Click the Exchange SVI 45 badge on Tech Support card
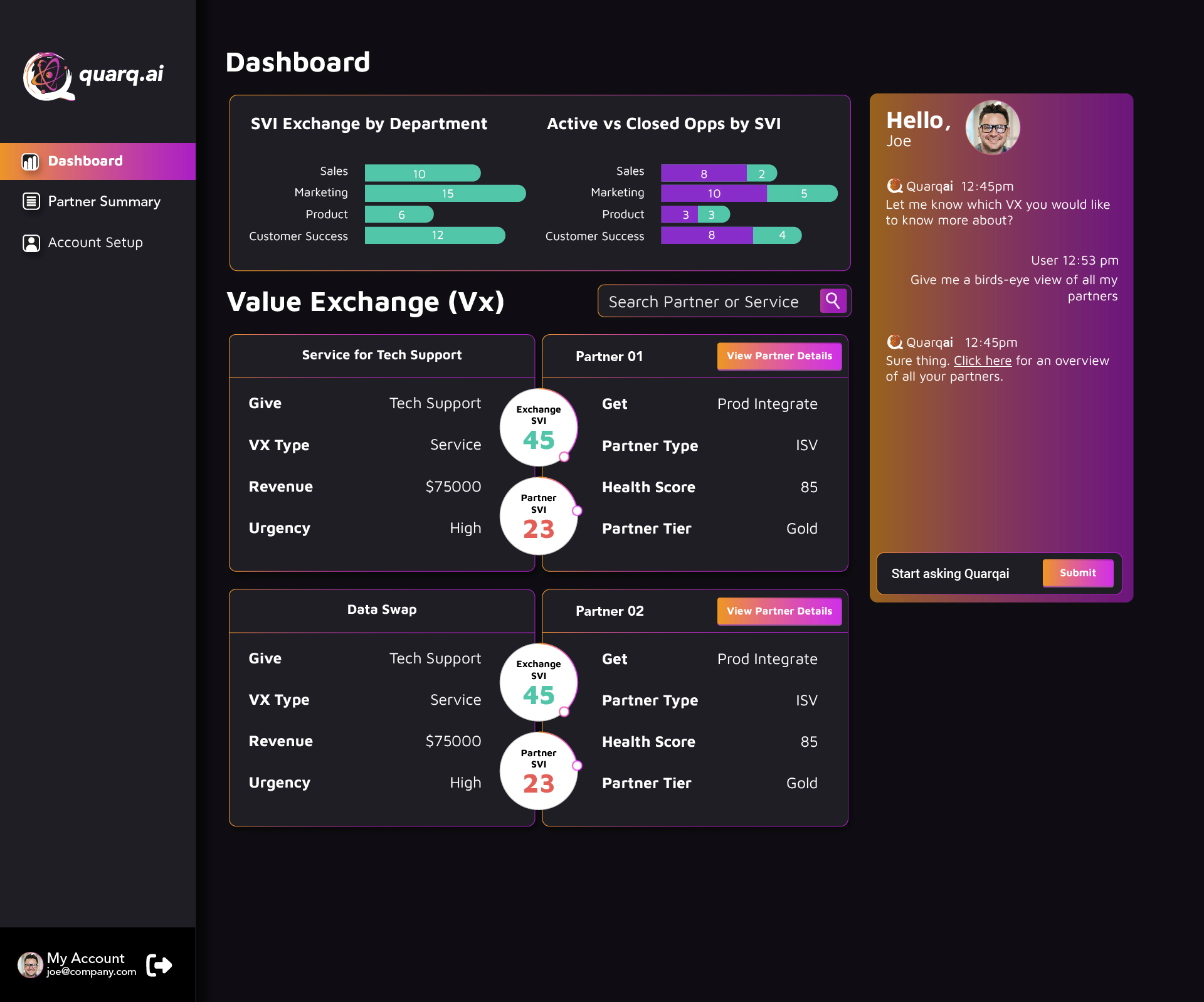This screenshot has height=1002, width=1204. pos(538,427)
